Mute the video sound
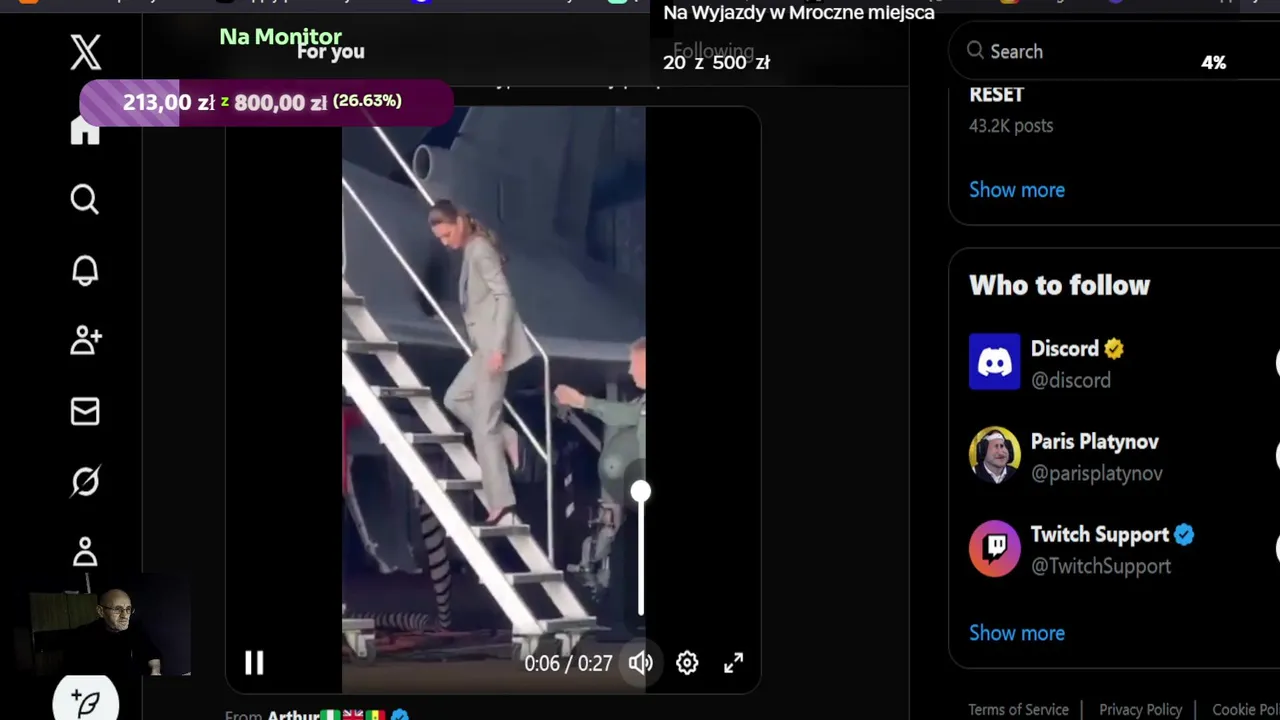Image resolution: width=1280 pixels, height=720 pixels. [641, 662]
